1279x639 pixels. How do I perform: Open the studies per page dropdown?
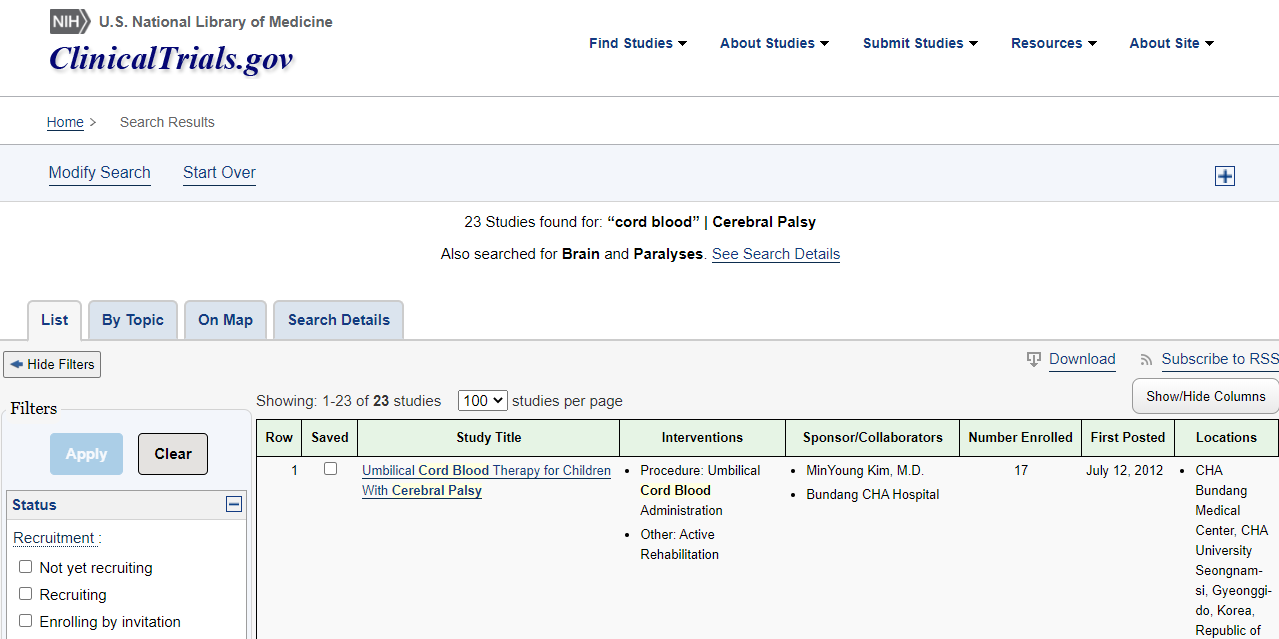coord(482,401)
